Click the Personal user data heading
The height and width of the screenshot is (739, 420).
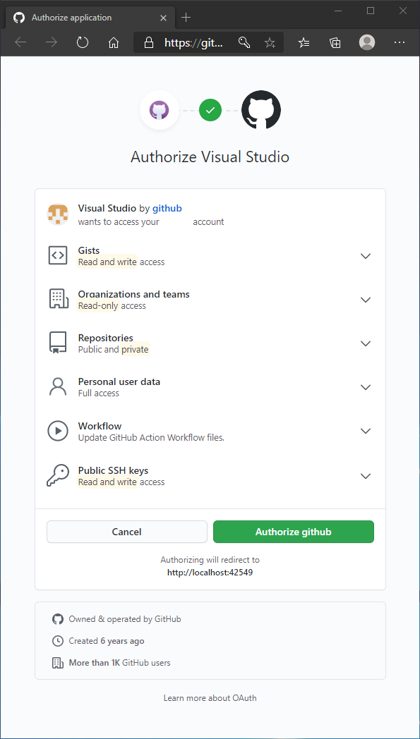pos(119,382)
